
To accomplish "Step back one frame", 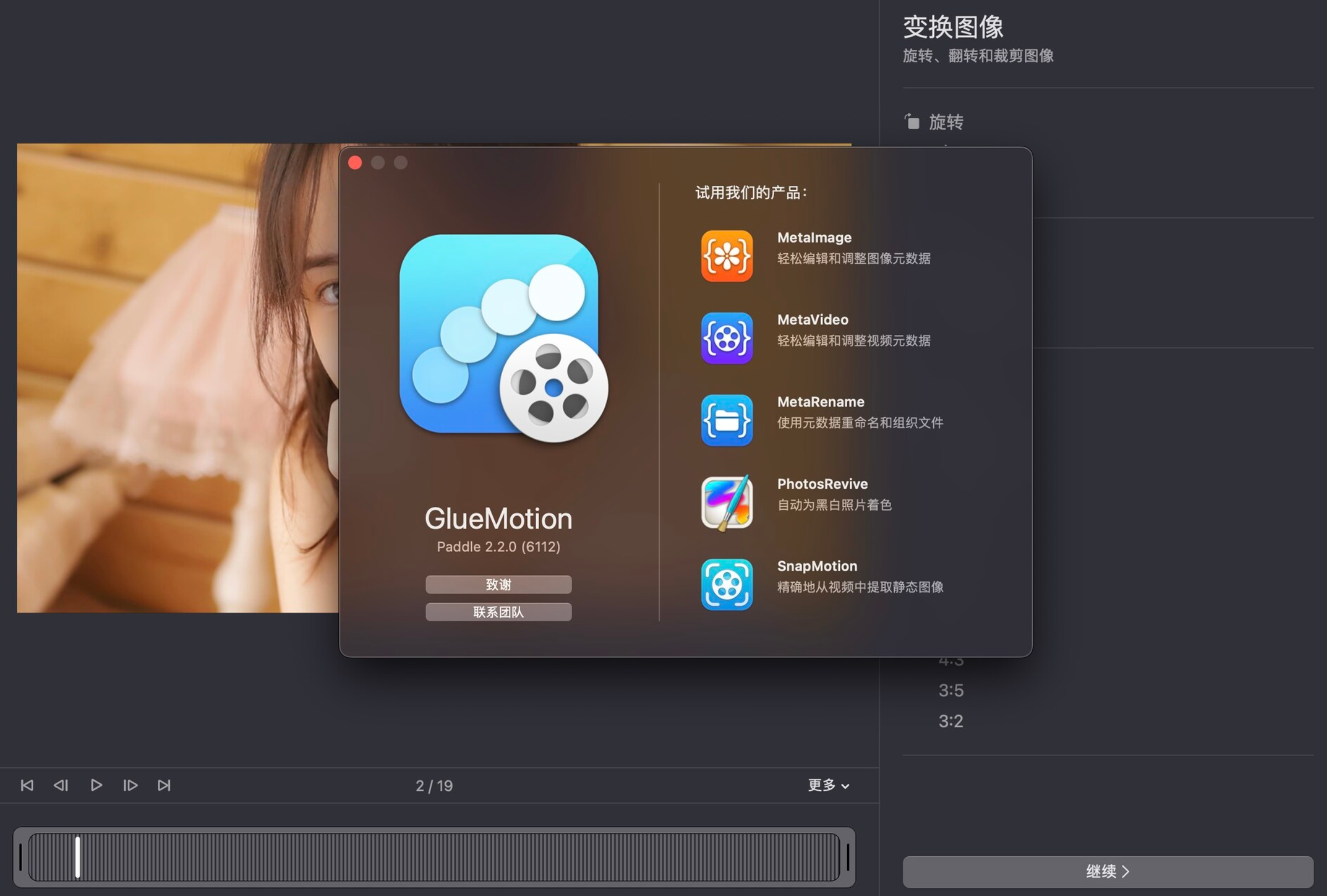I will 61,785.
